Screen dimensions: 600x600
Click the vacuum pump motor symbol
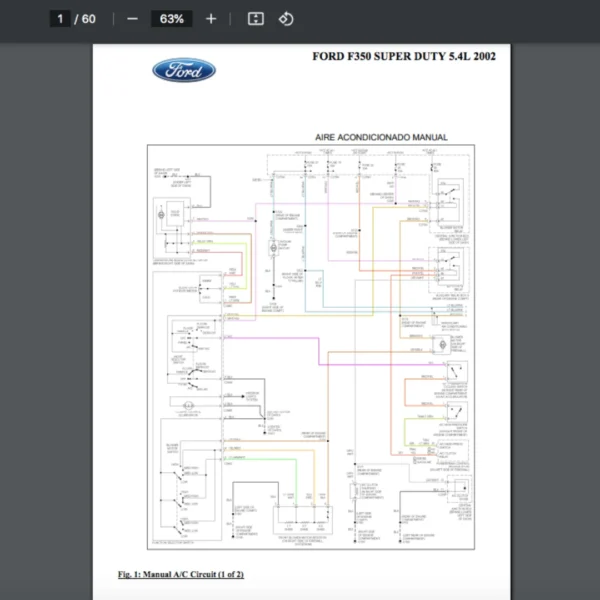tap(272, 247)
